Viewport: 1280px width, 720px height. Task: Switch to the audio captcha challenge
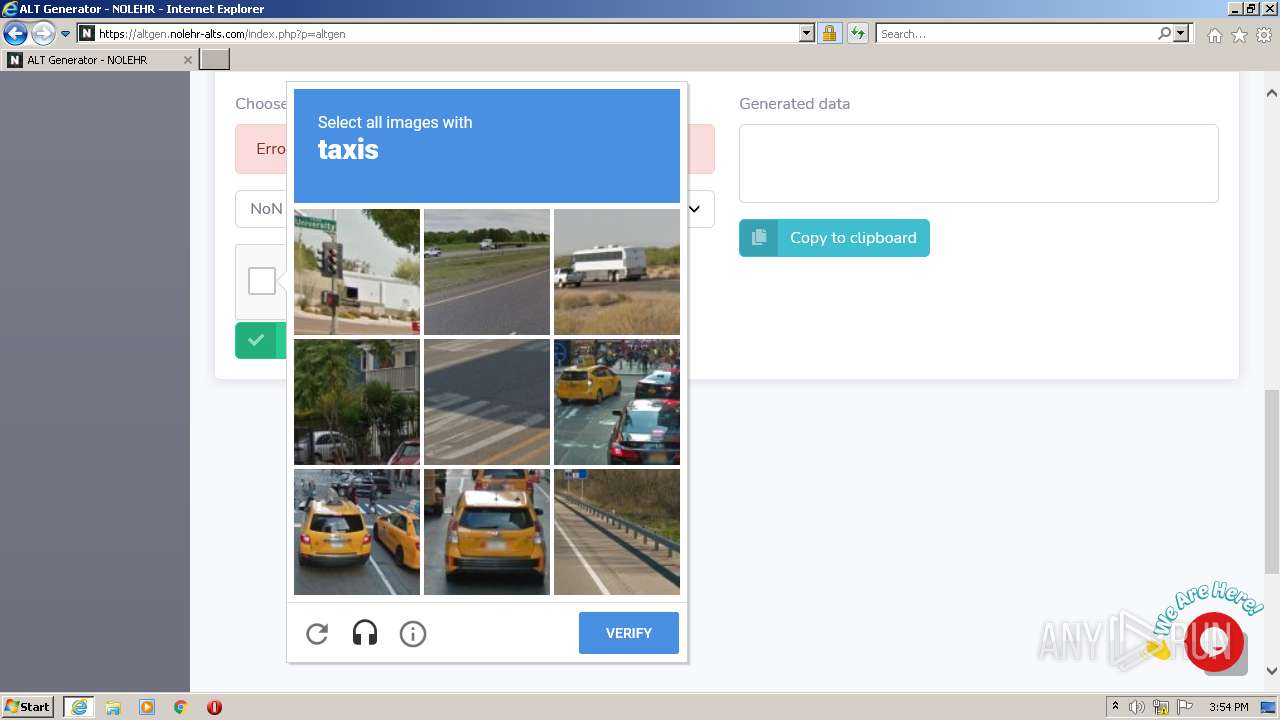pyautogui.click(x=365, y=633)
